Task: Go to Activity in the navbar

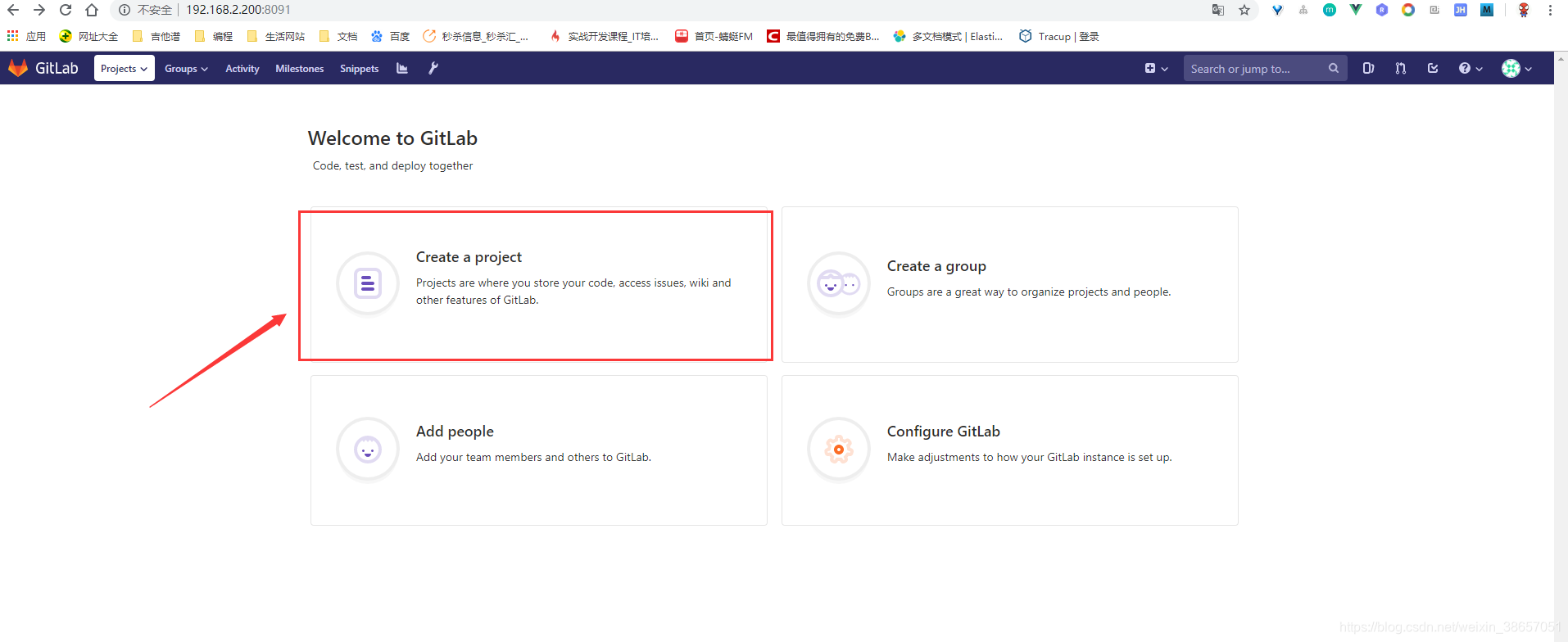Action: (x=242, y=69)
